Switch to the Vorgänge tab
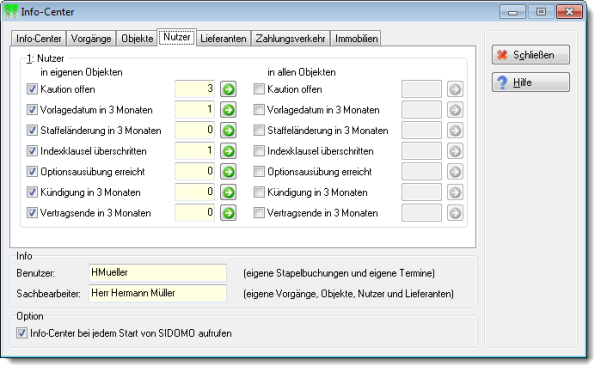This screenshot has width=600, height=371. (91, 39)
